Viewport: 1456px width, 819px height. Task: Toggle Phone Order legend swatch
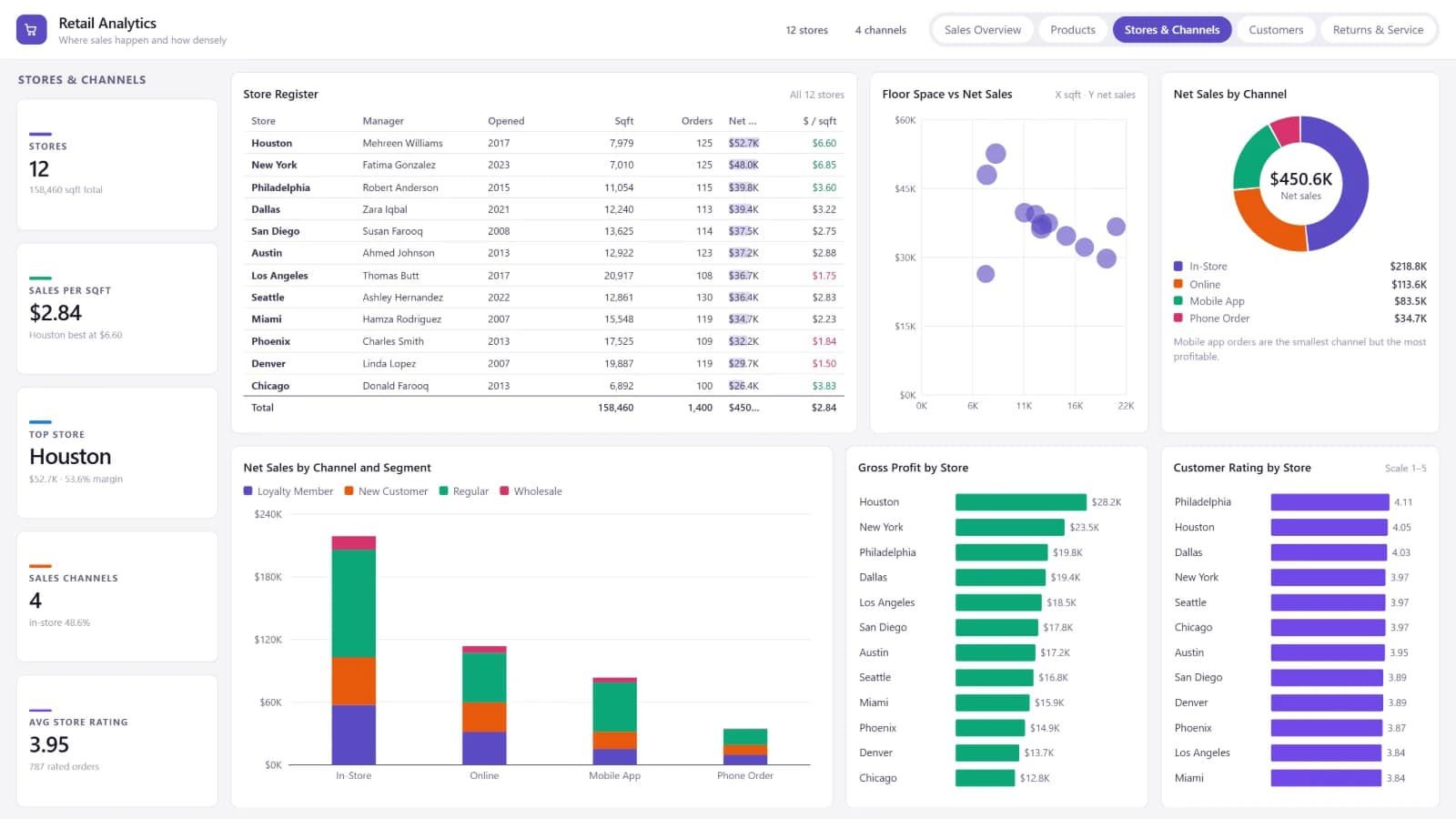pos(1178,318)
